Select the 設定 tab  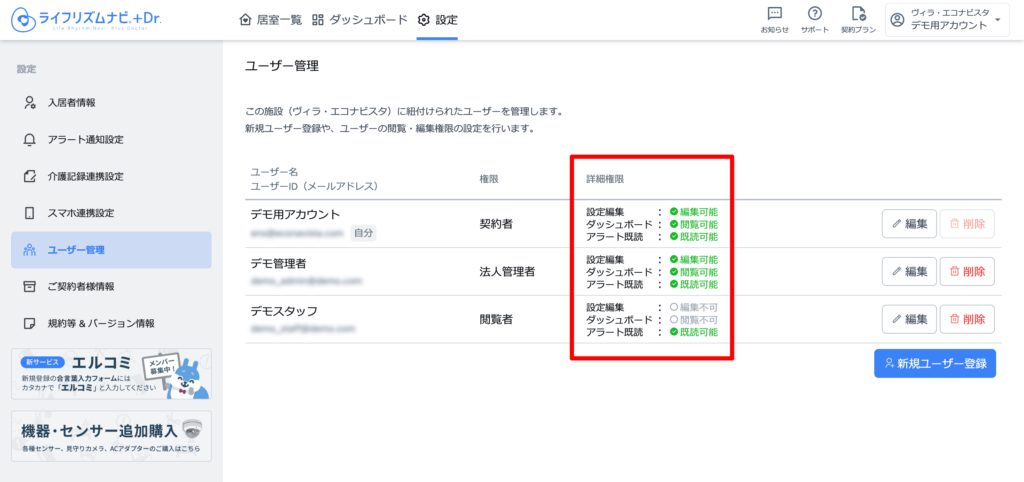point(438,19)
